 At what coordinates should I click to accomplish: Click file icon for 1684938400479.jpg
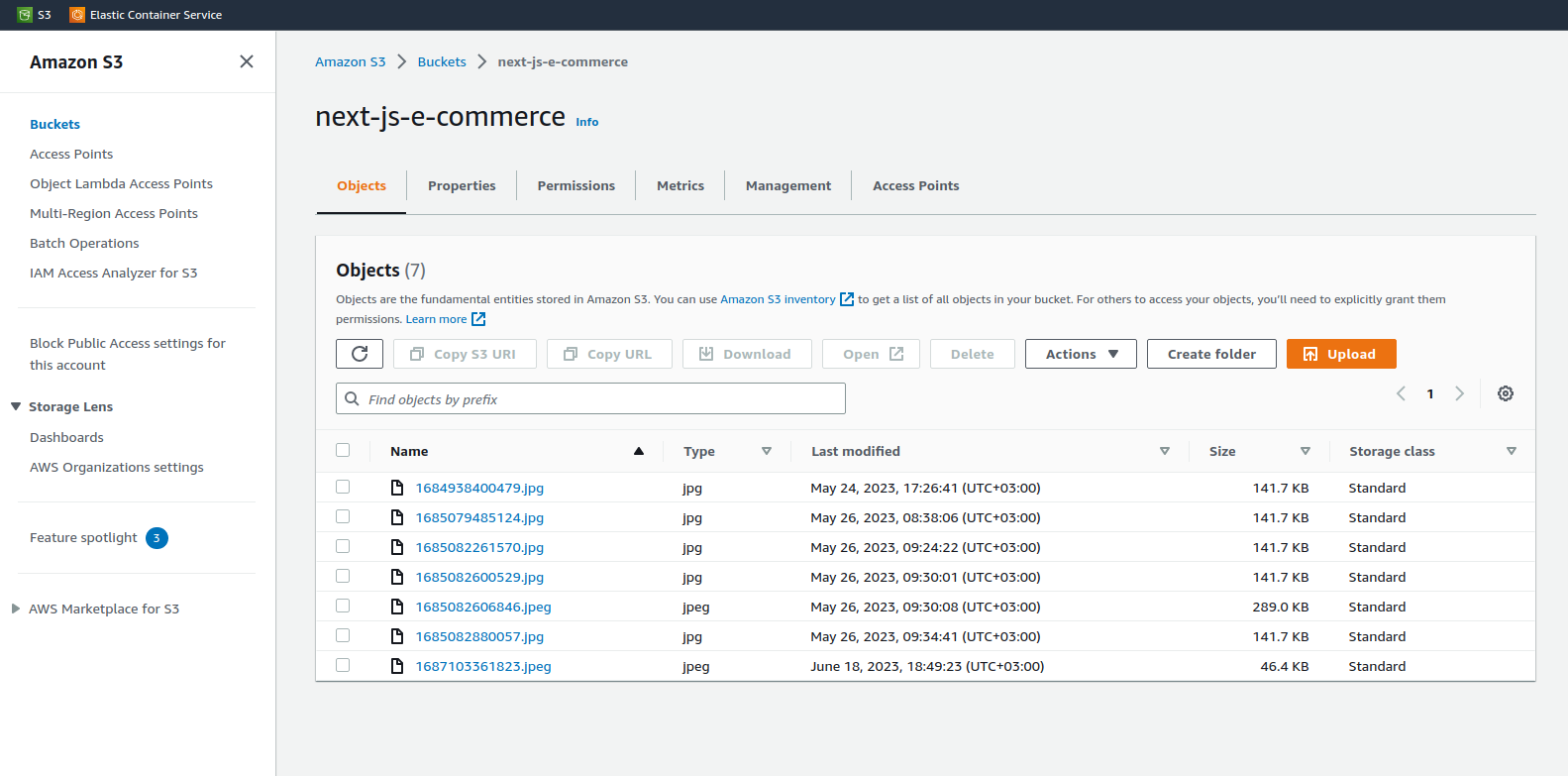click(x=397, y=488)
